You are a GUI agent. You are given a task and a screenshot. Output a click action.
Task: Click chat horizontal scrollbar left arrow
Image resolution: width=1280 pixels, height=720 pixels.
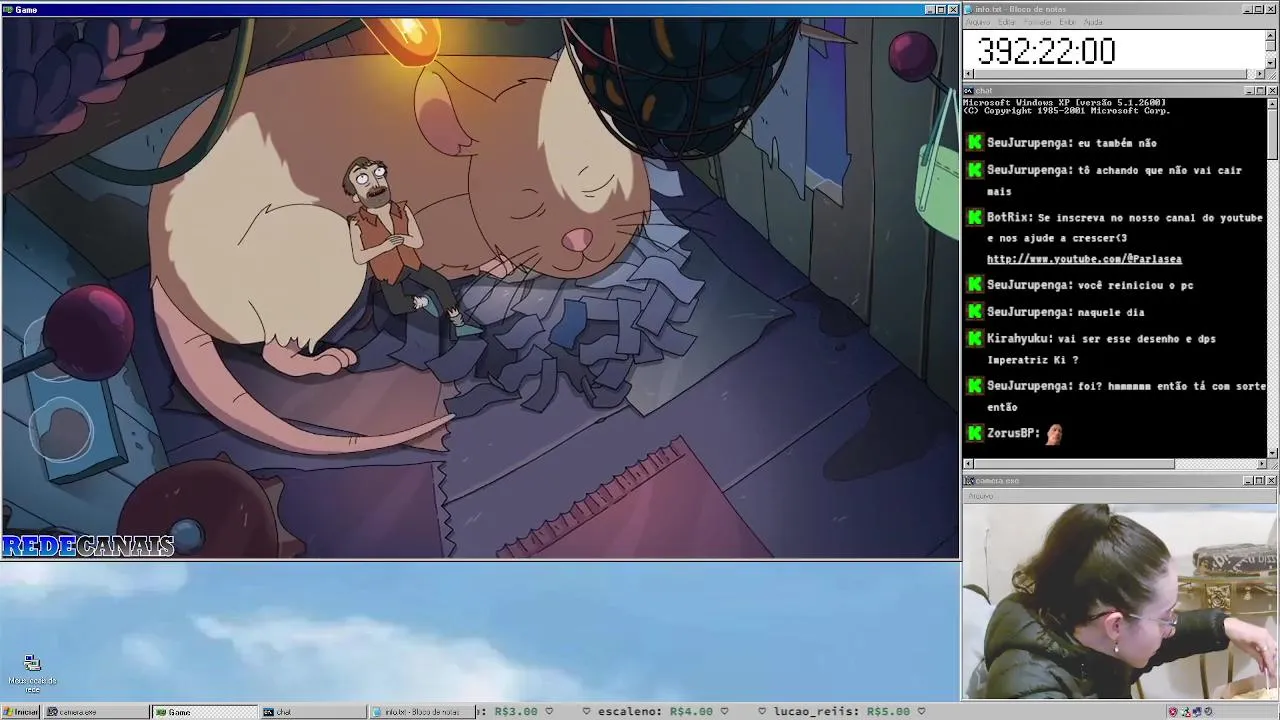click(x=968, y=464)
